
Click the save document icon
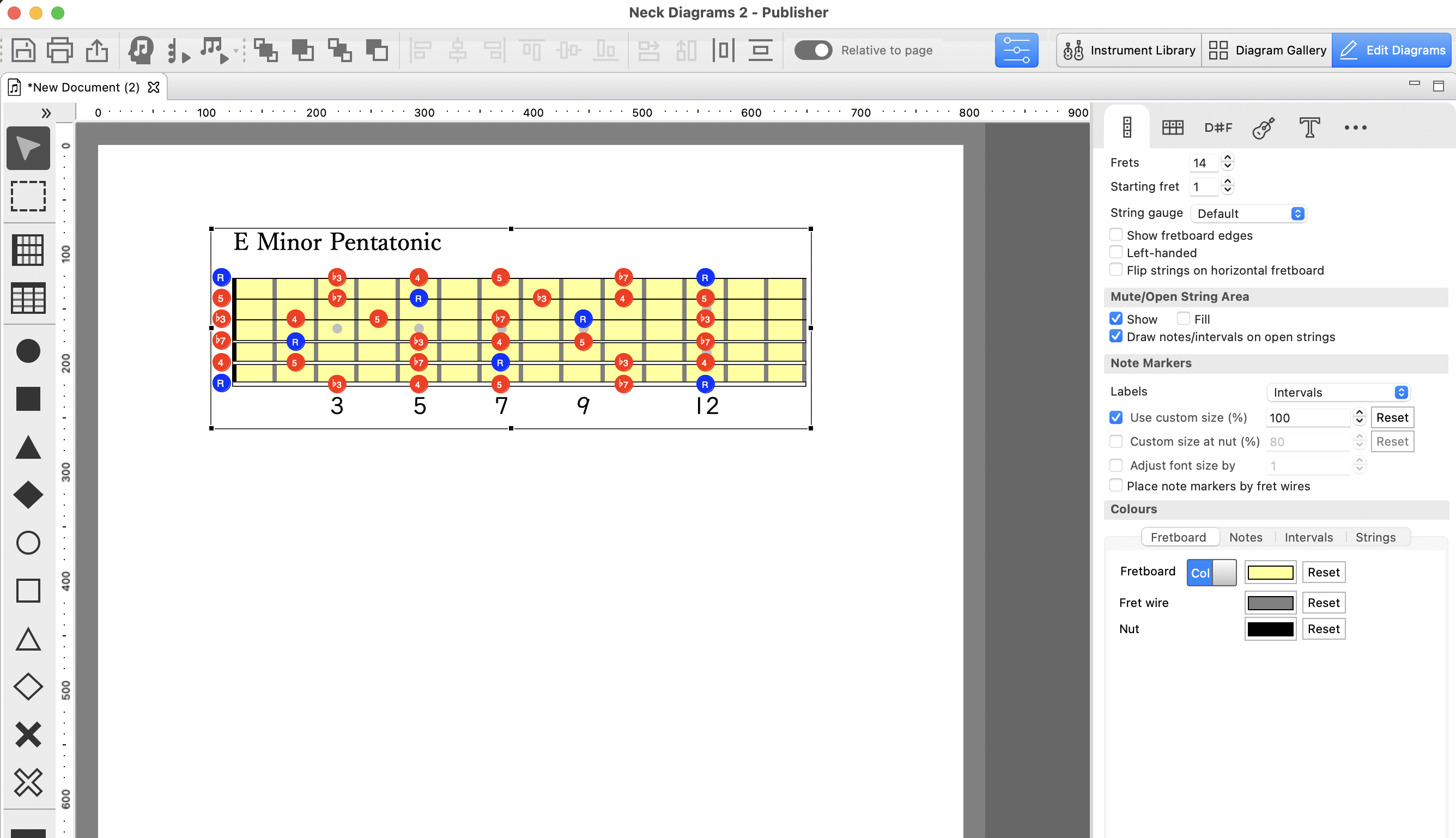(x=23, y=50)
